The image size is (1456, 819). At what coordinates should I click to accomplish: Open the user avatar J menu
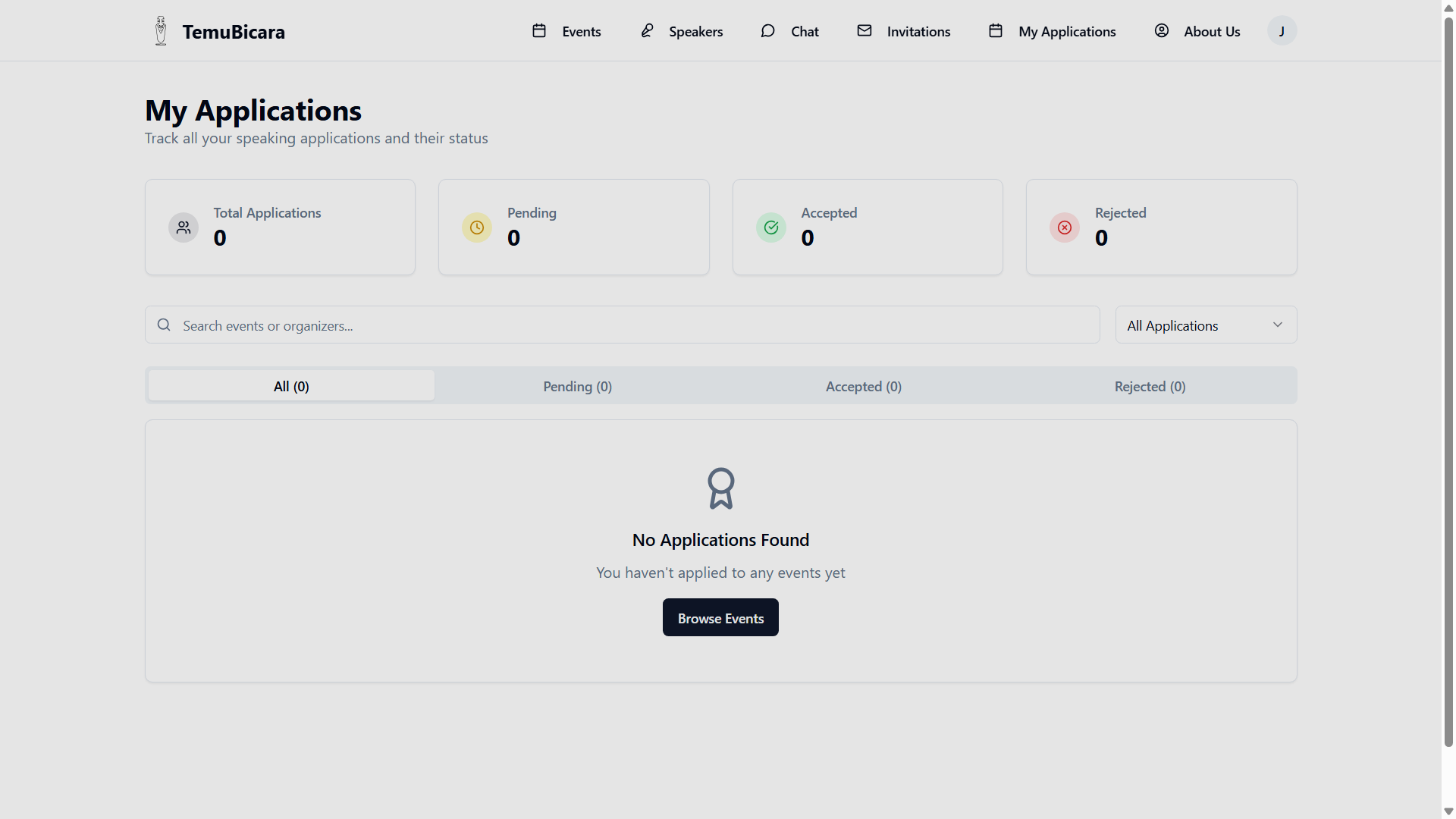coord(1282,31)
